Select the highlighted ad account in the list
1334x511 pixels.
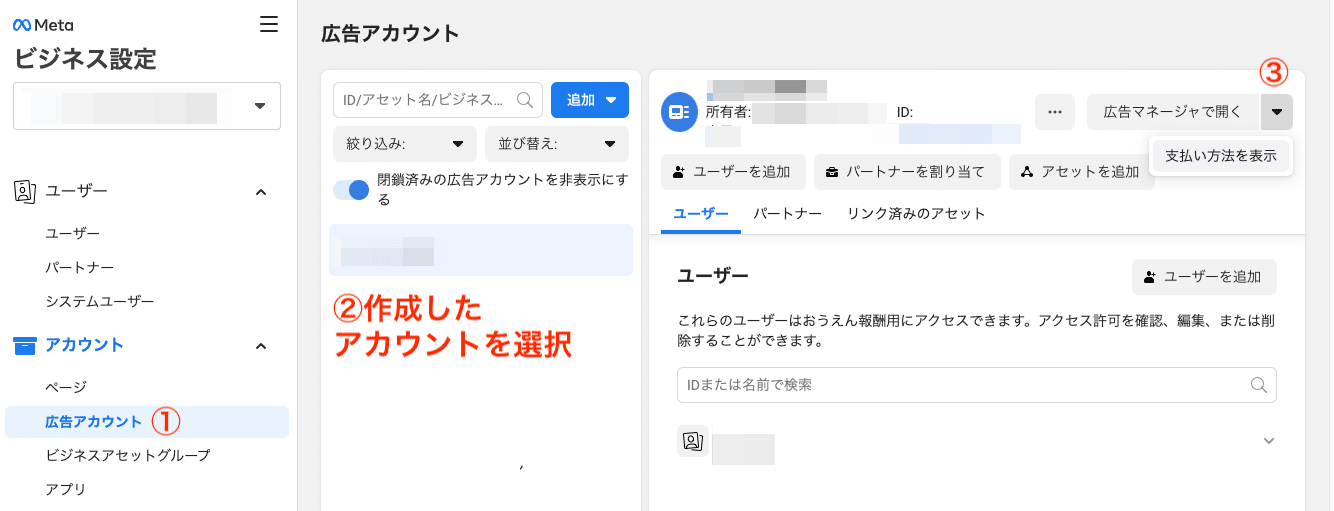(x=481, y=250)
